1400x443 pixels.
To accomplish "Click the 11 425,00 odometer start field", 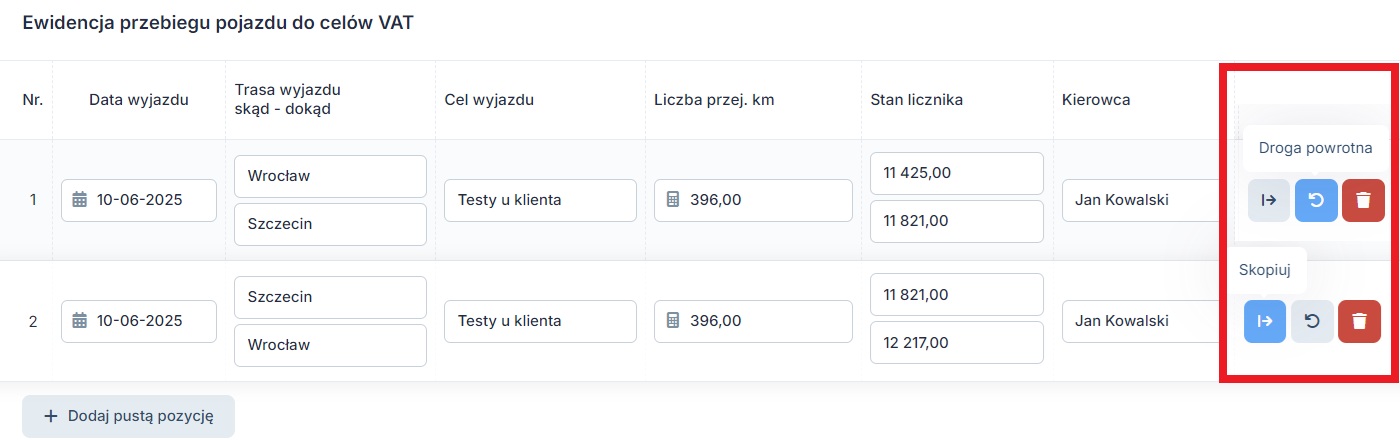I will pos(957,173).
